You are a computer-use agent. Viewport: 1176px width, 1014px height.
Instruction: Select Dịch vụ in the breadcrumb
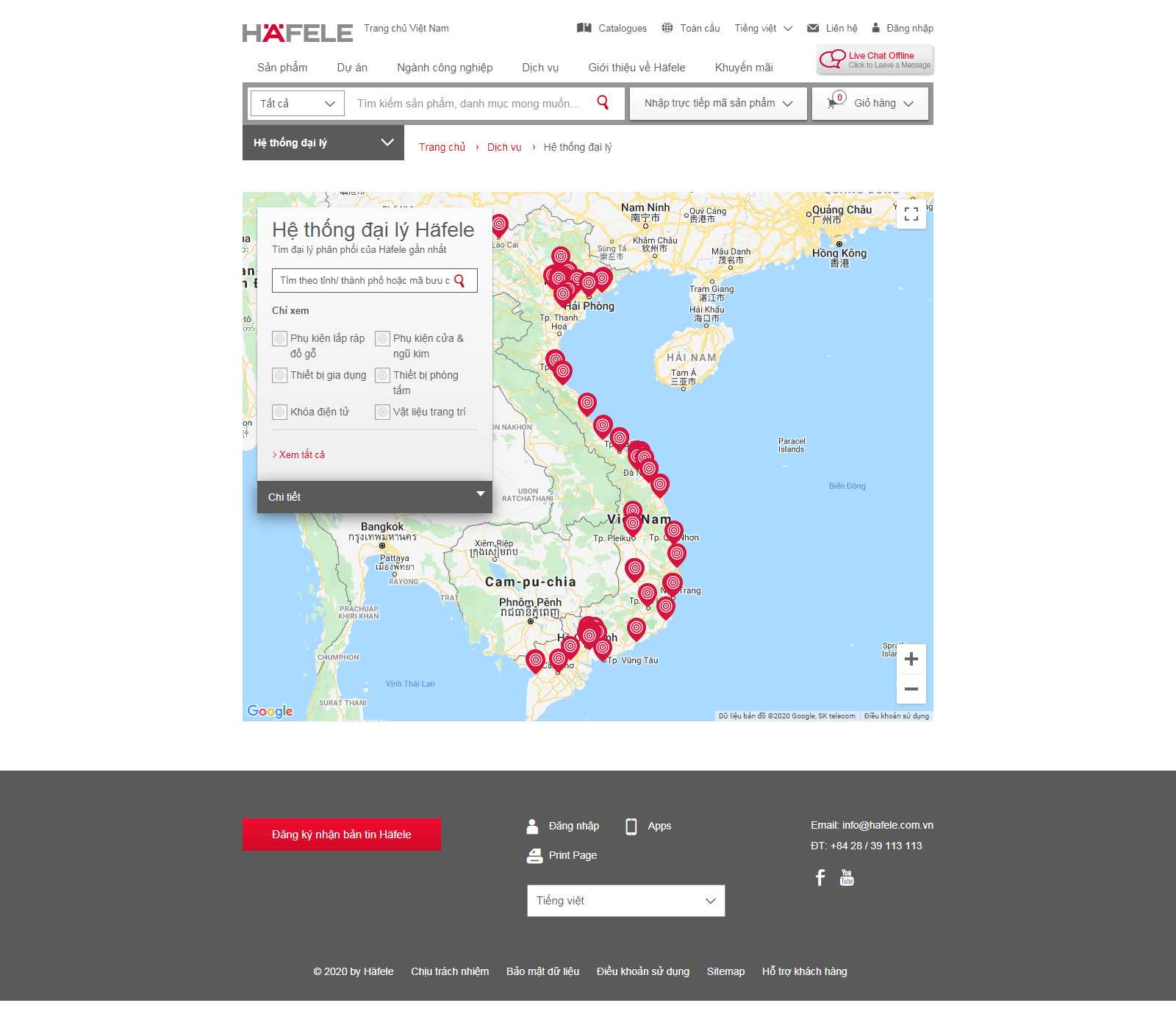tap(503, 147)
